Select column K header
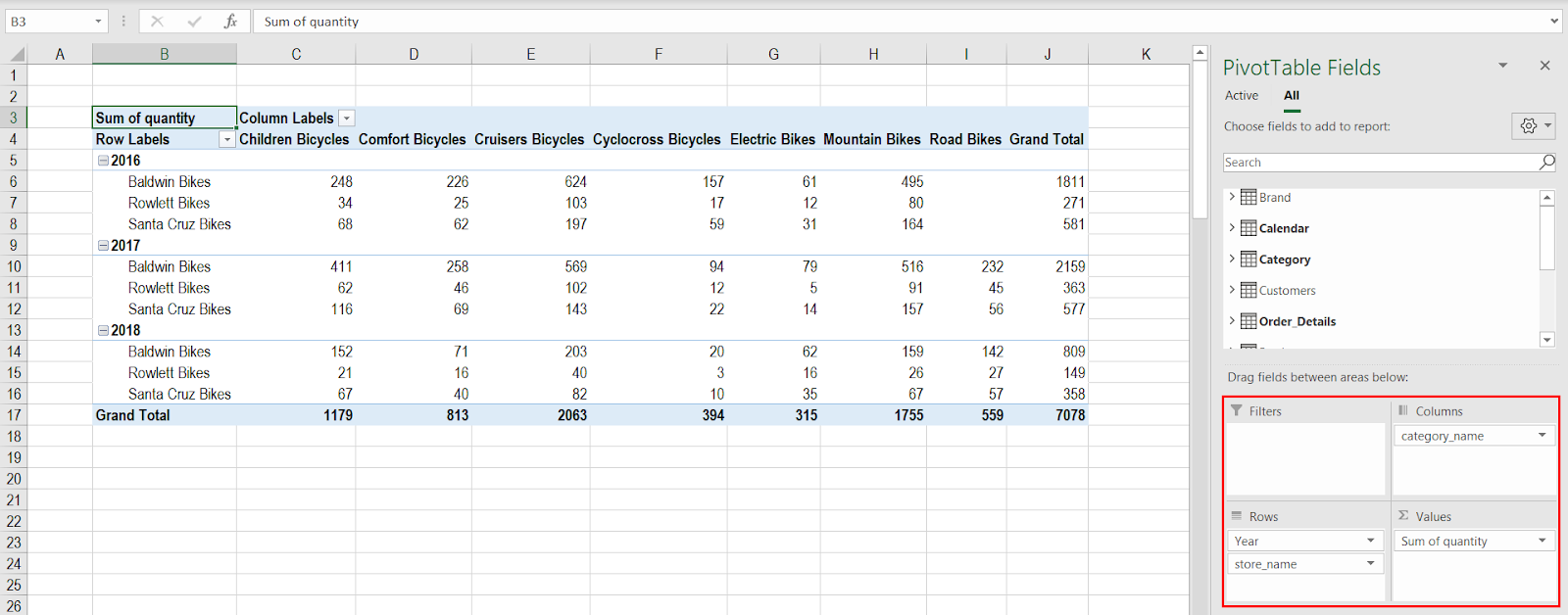Screen dimensions: 1568x615 [x=1146, y=55]
